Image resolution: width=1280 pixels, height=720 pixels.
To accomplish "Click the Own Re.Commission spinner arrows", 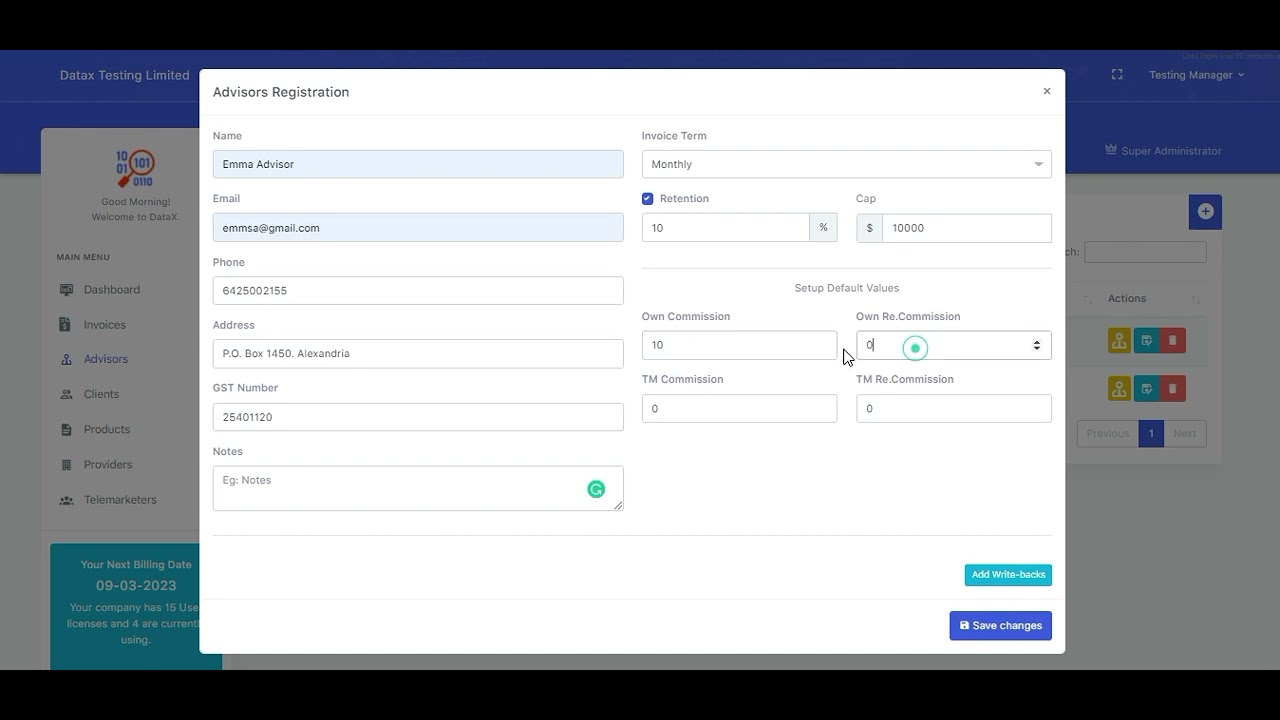I will pos(1037,345).
